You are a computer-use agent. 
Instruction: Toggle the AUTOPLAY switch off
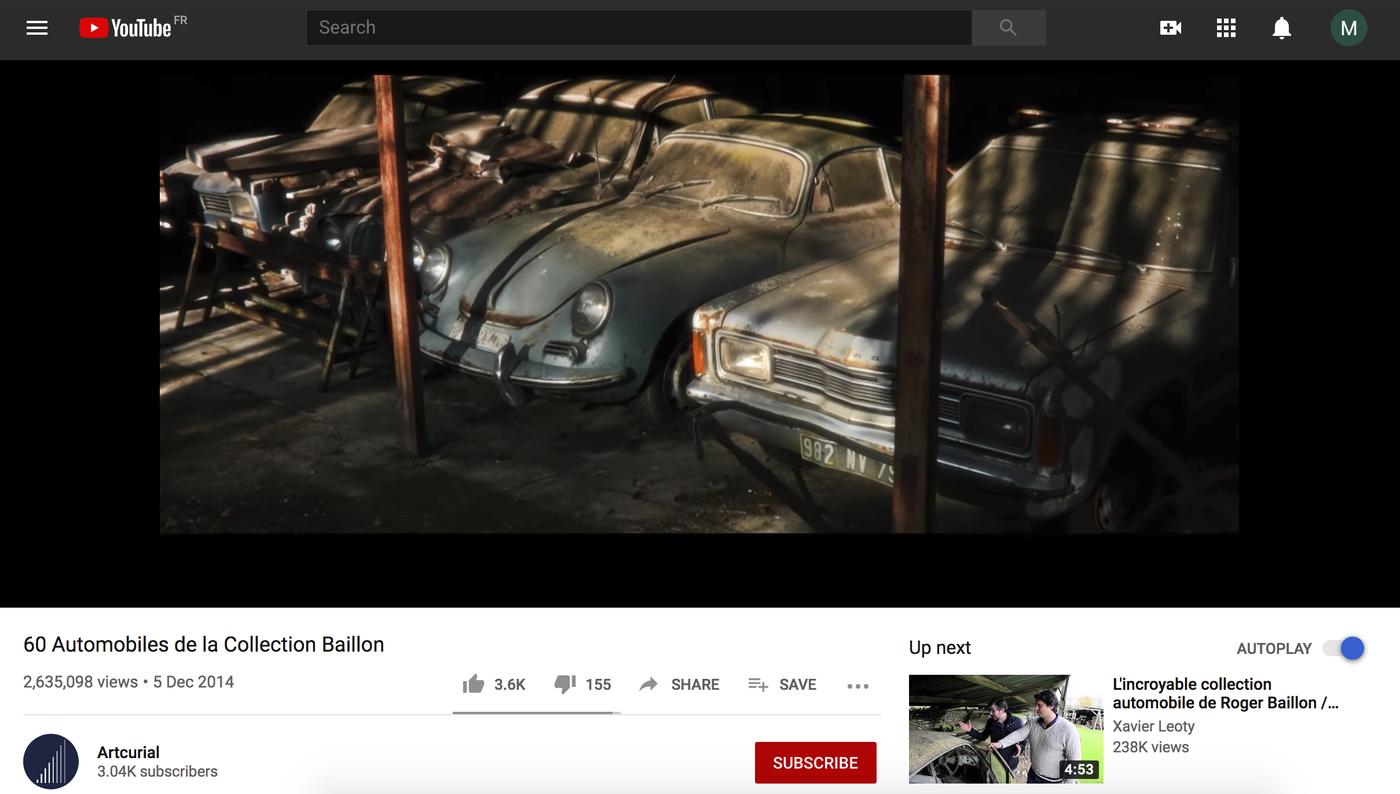click(x=1344, y=648)
